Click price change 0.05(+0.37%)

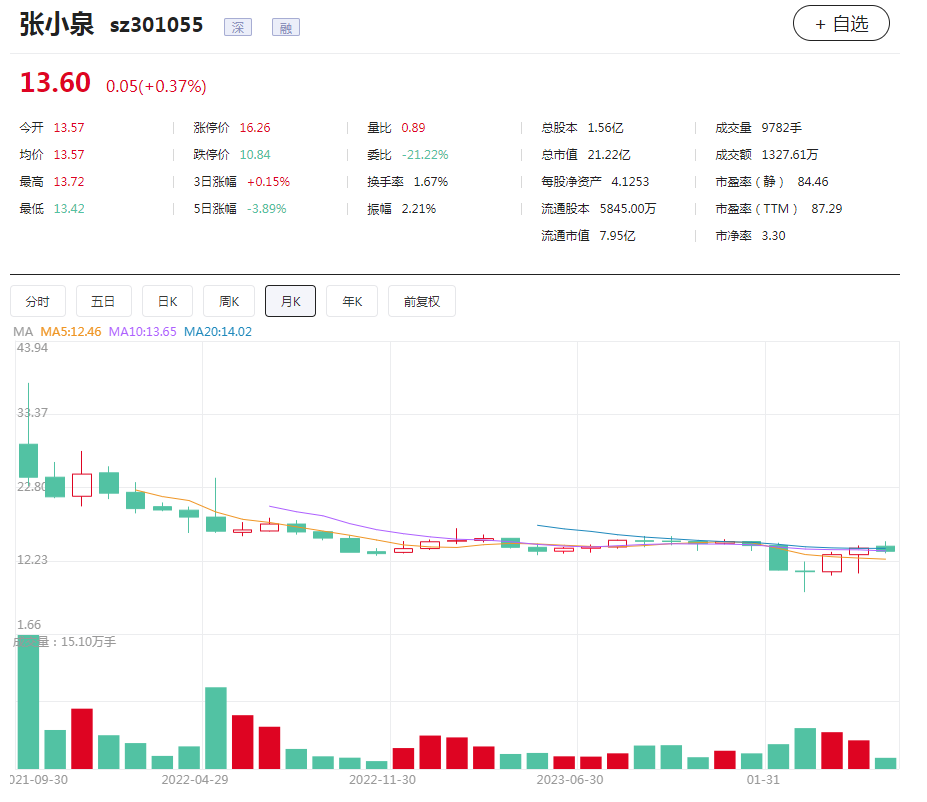(156, 86)
